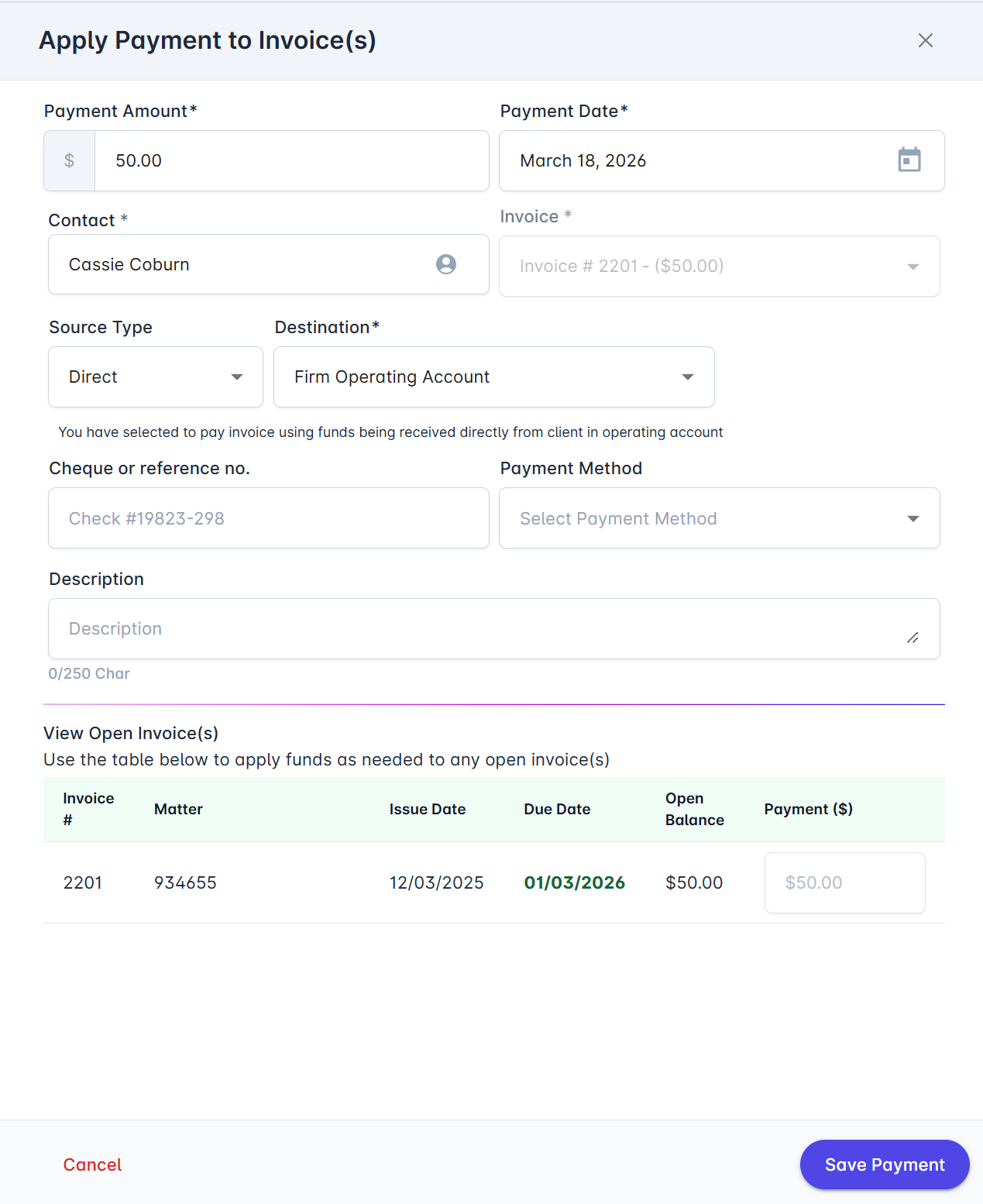The image size is (983, 1204).
Task: Click the 0/250 Char counter
Action: (x=89, y=673)
